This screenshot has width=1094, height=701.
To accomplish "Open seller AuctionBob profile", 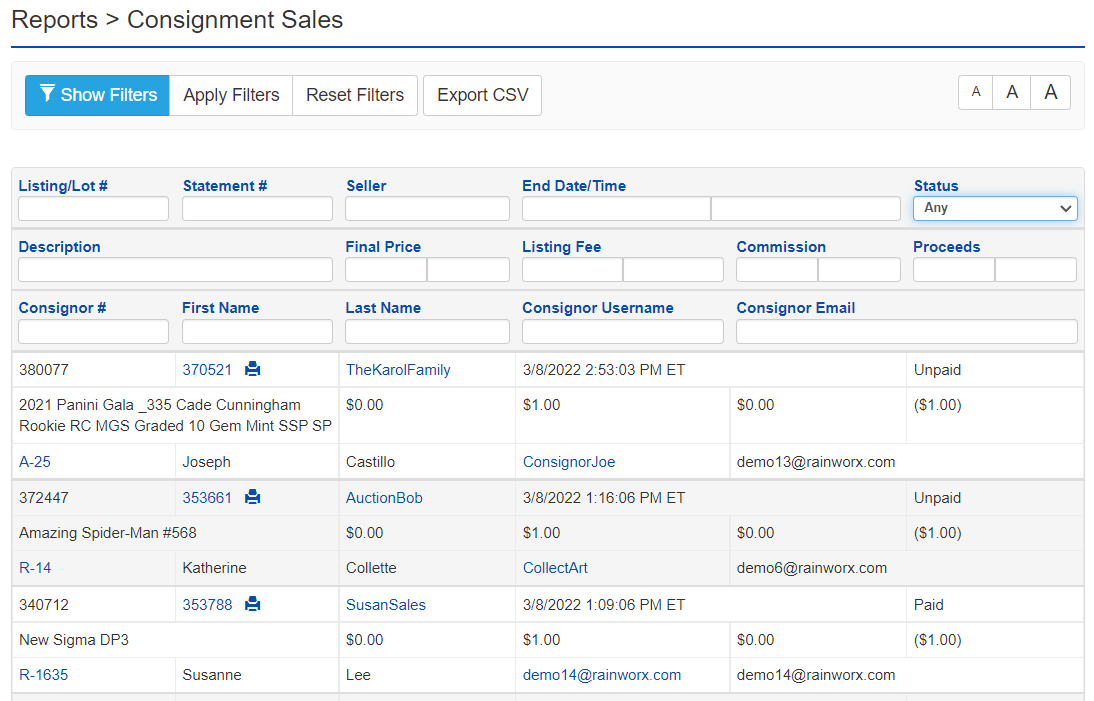I will point(384,498).
